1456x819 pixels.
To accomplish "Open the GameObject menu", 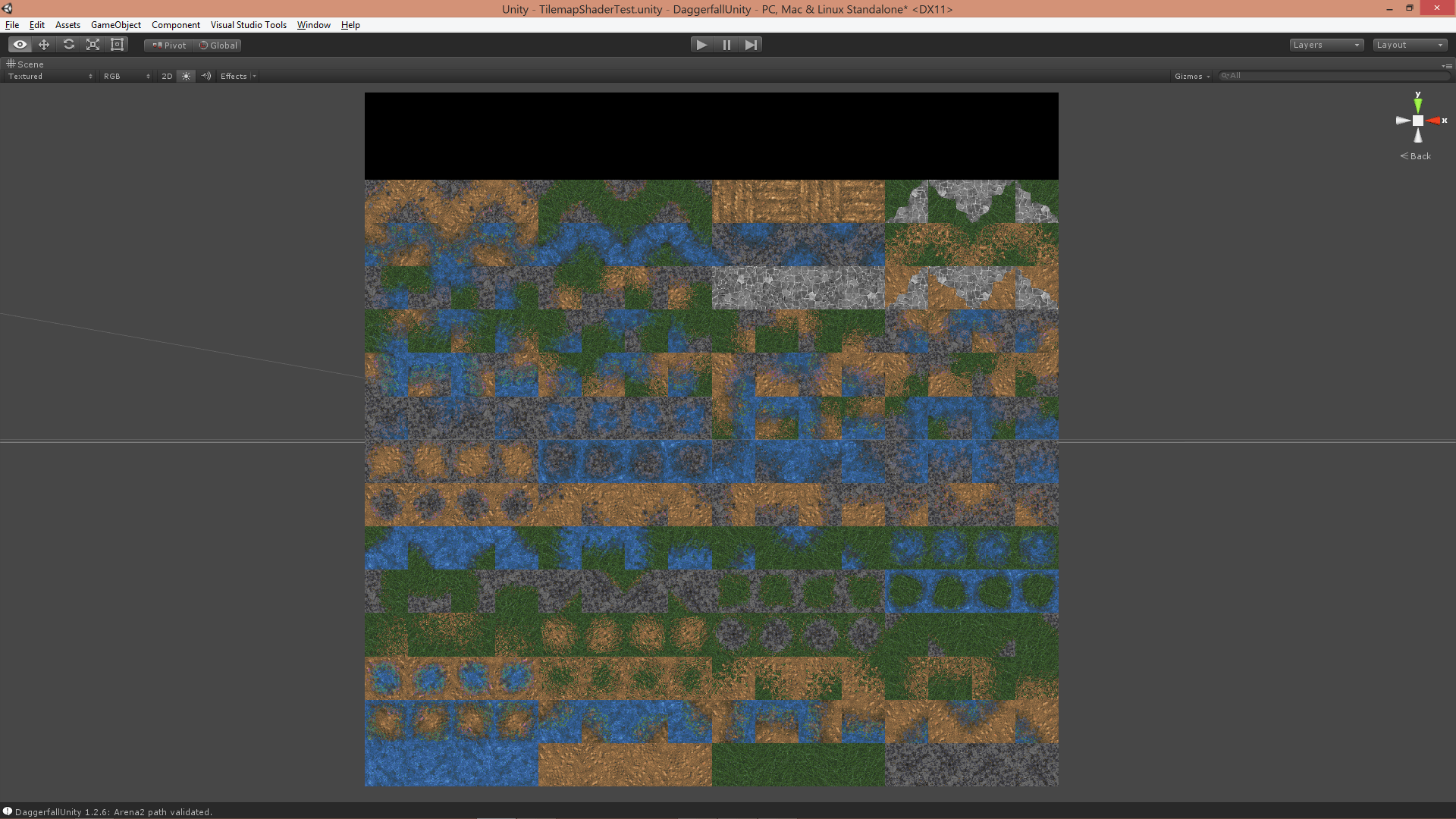I will pyautogui.click(x=116, y=25).
